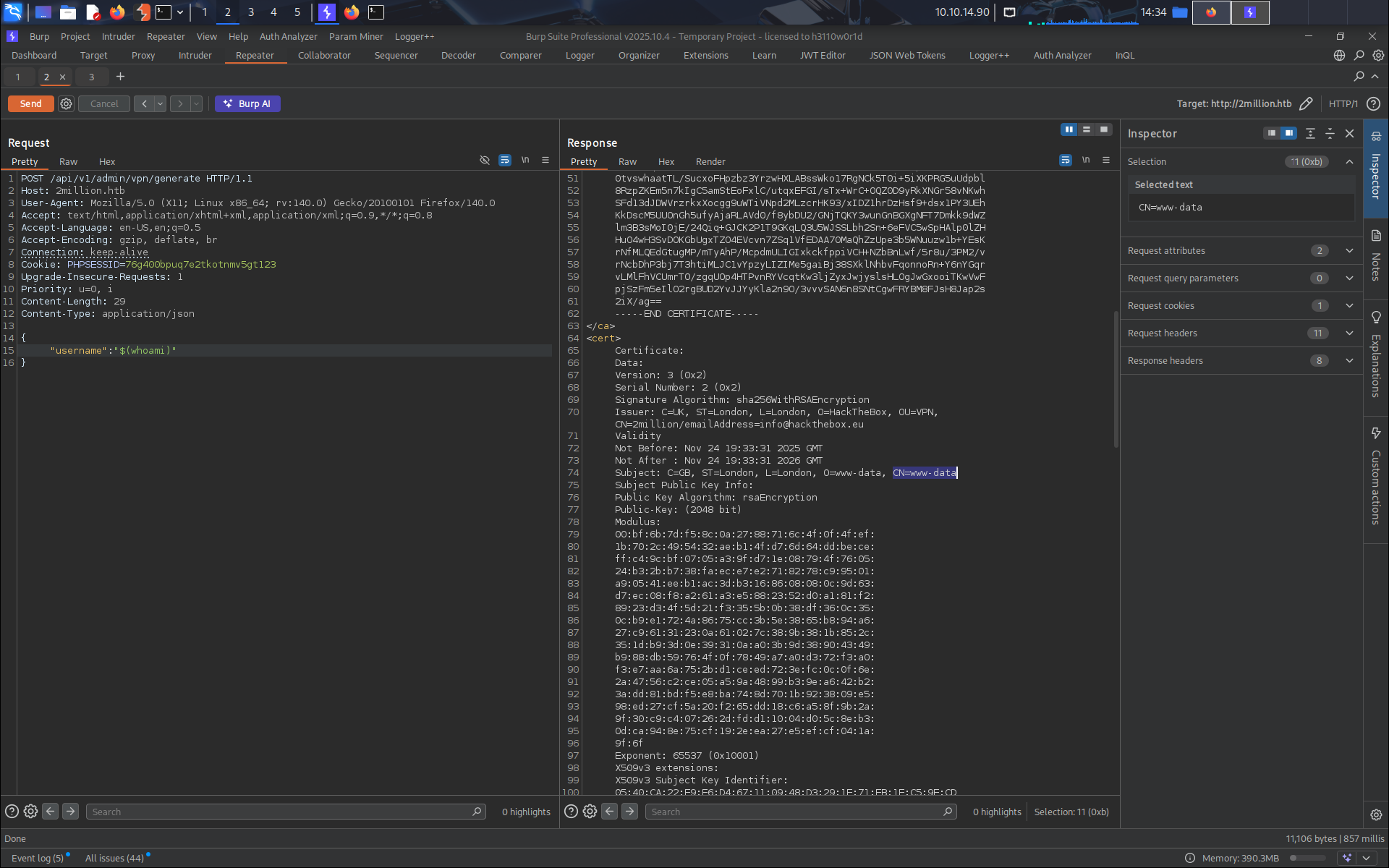Click response search input field

click(796, 812)
